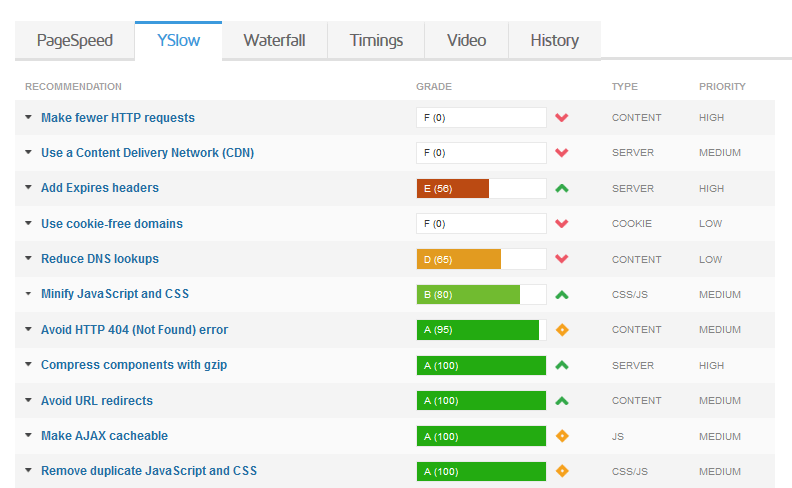Screen dimensions: 792x488
Task: Open Use a Content Delivery Network link
Action: click(147, 153)
